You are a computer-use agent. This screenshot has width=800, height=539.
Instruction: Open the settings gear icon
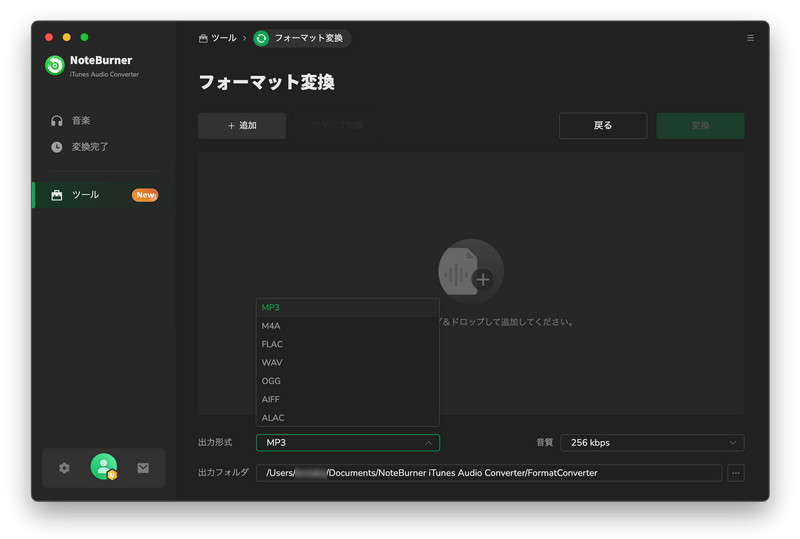coord(64,468)
